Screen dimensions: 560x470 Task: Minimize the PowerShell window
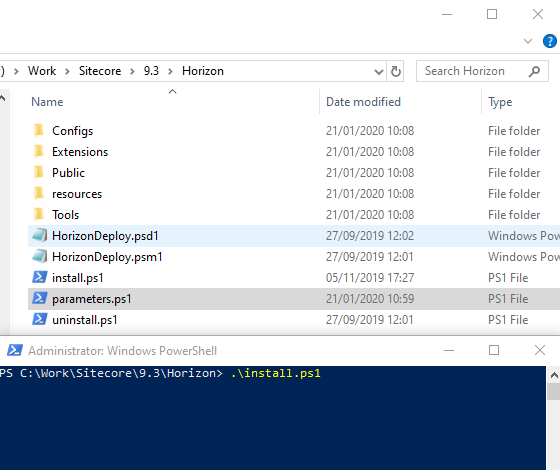pos(449,350)
